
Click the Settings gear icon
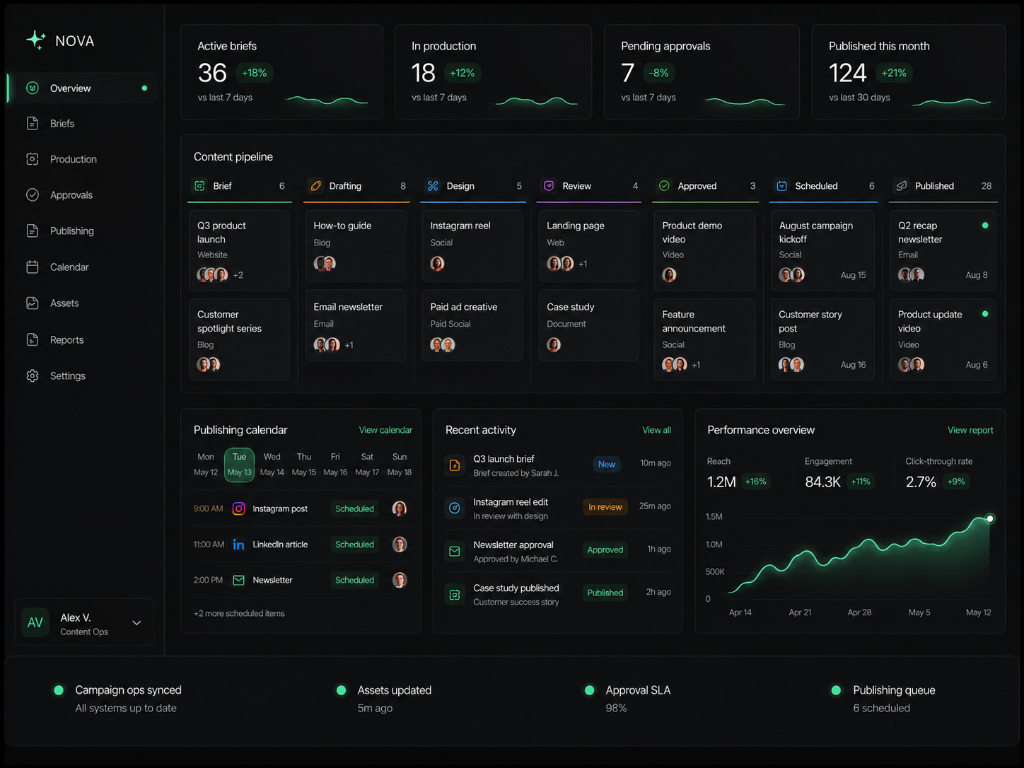point(33,376)
